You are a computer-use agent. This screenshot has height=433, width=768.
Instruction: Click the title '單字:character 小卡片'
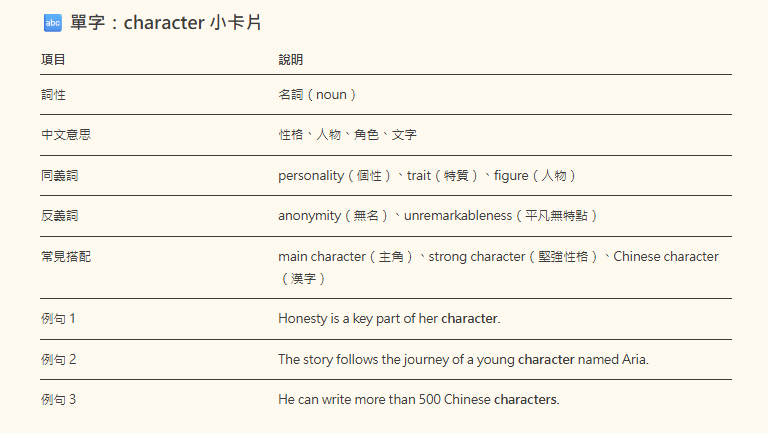pos(166,23)
